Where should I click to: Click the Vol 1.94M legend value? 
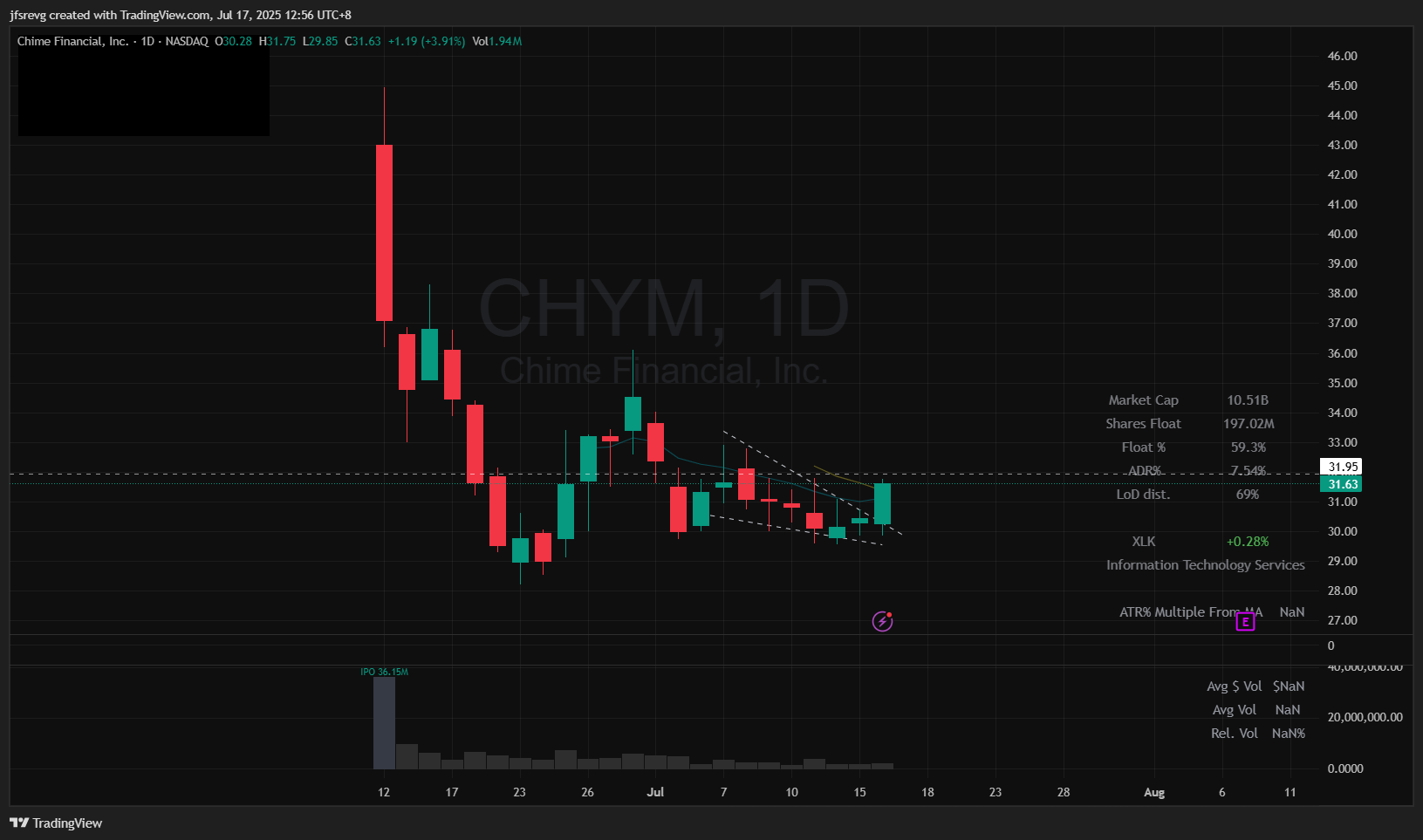497,41
